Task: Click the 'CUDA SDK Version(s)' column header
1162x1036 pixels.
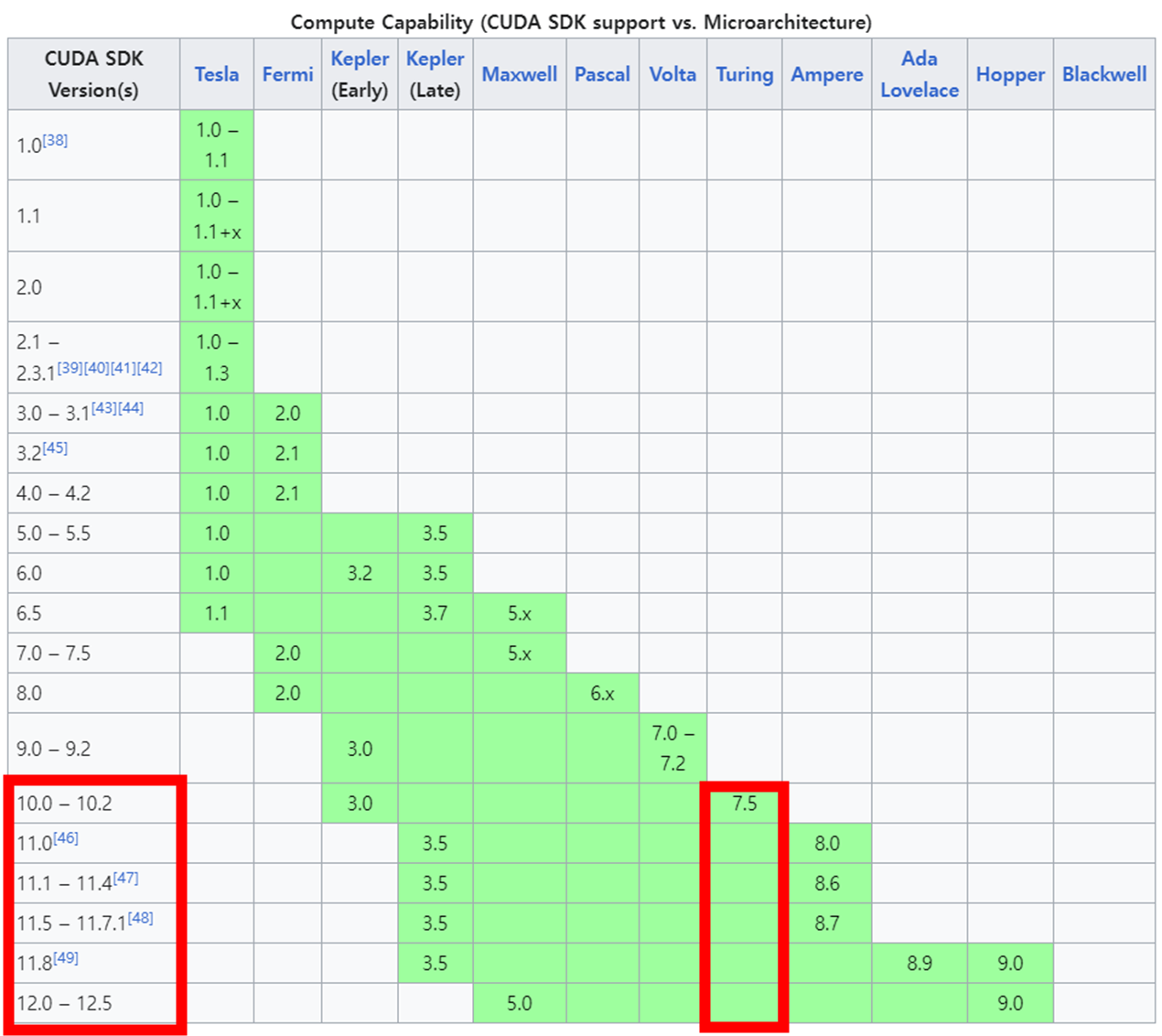Action: click(93, 74)
